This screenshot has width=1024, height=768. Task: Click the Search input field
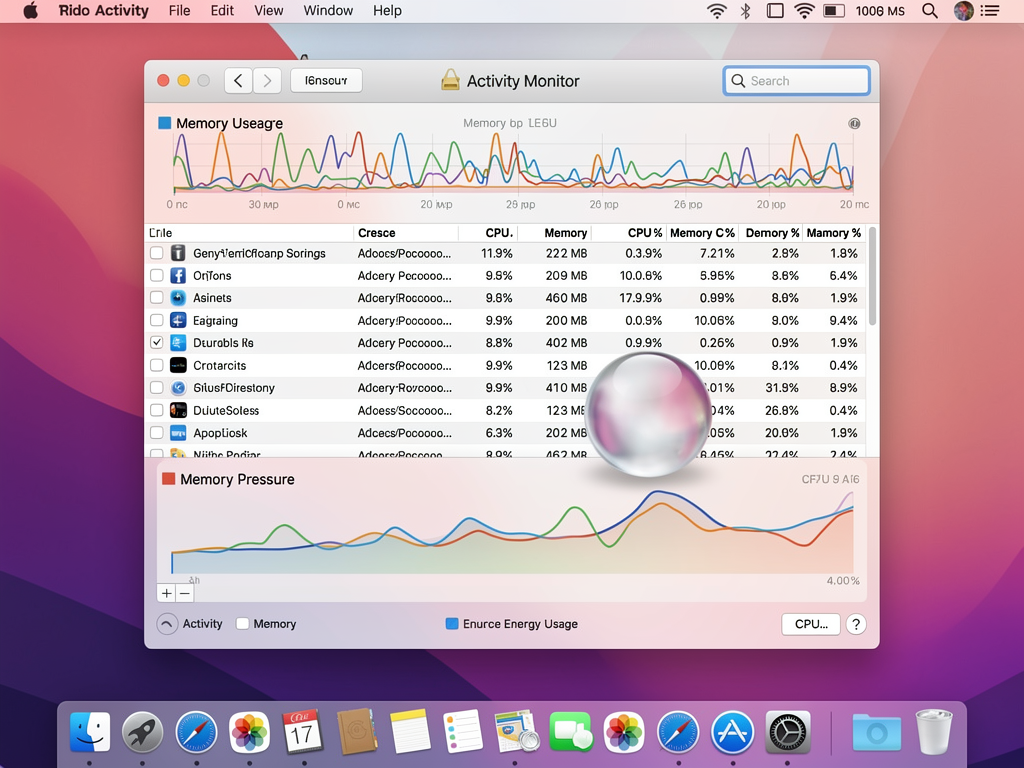[x=796, y=80]
